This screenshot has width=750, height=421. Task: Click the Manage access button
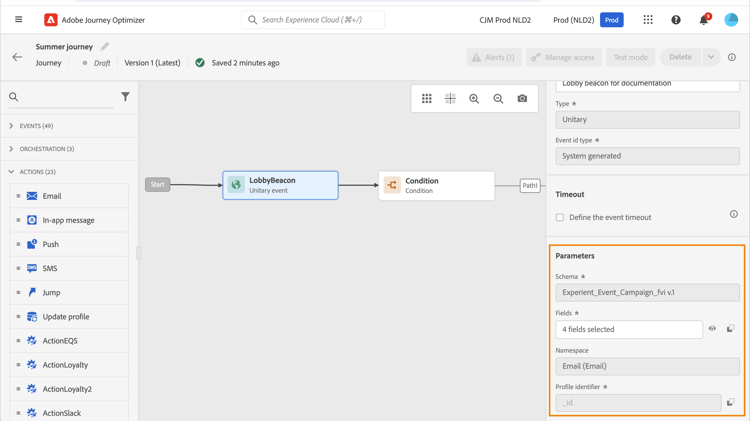point(563,57)
